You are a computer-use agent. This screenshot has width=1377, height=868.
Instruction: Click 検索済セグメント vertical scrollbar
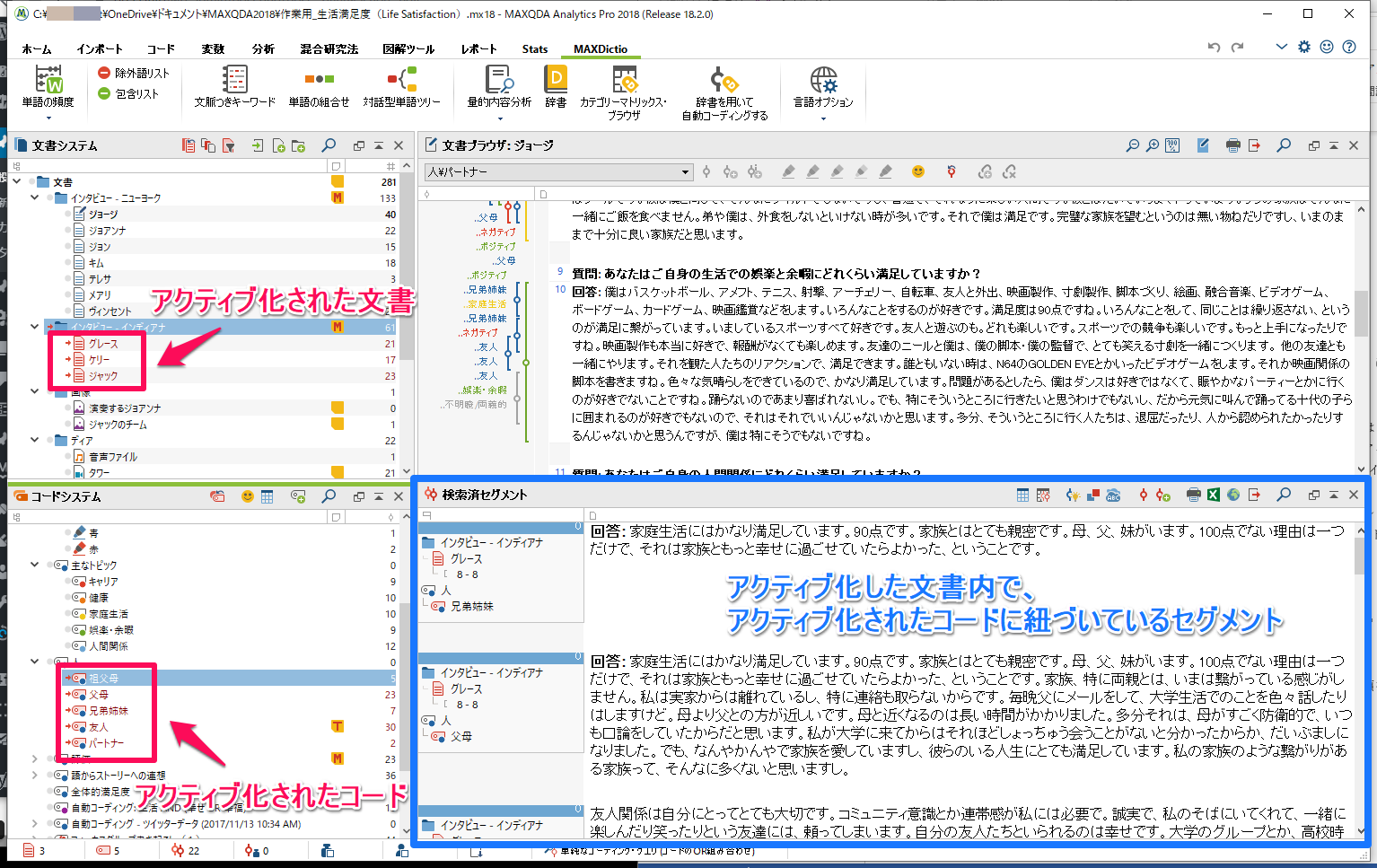1361,680
